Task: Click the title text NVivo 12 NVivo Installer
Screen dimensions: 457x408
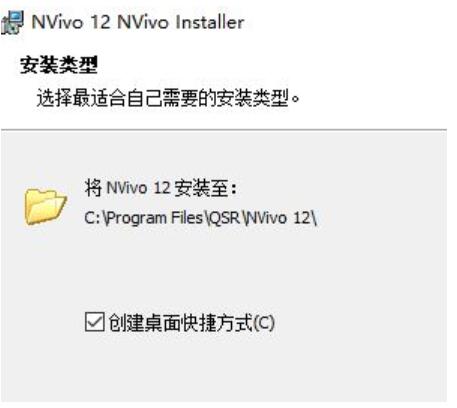Action: pyautogui.click(x=138, y=22)
